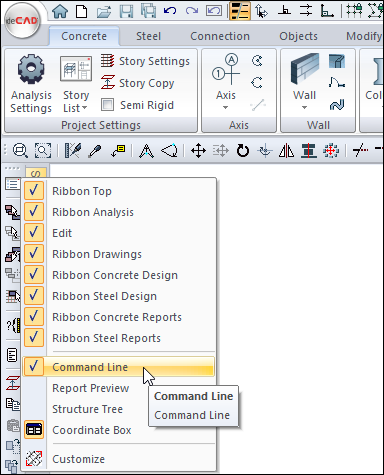Image resolution: width=384 pixels, height=475 pixels.
Task: Click the Zoom Window magnifier icon
Action: click(x=20, y=151)
